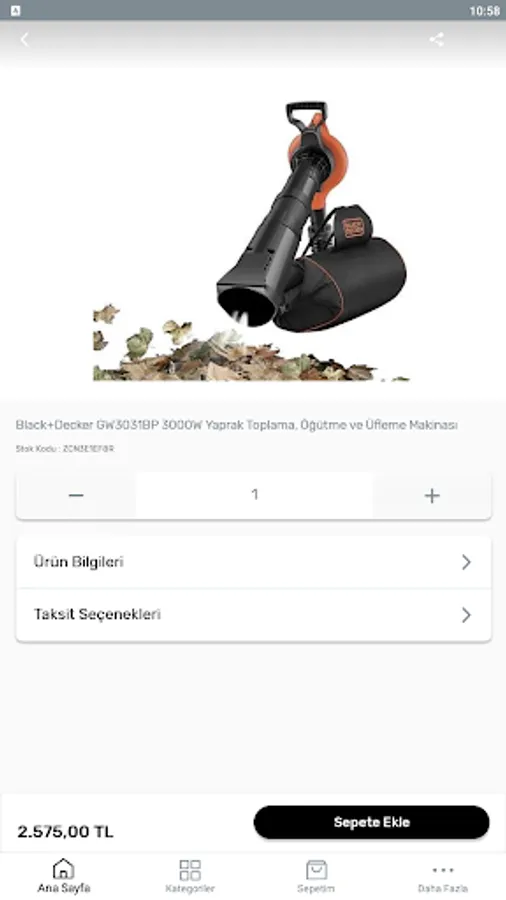Open the Ürün Bilgileri section
The image size is (506, 900).
pyautogui.click(x=254, y=562)
